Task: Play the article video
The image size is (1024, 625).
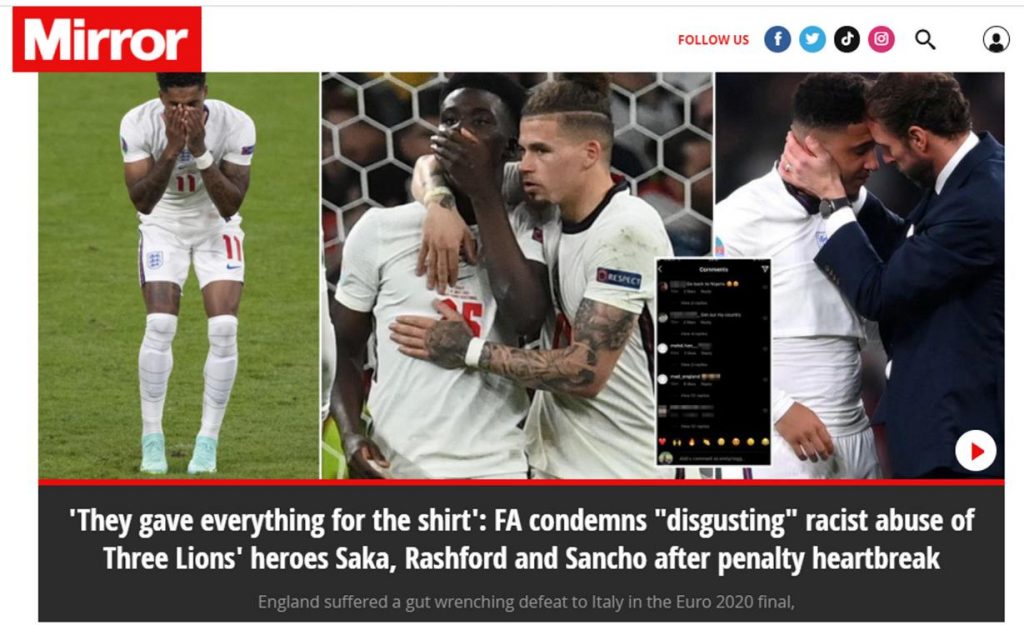Action: (975, 451)
